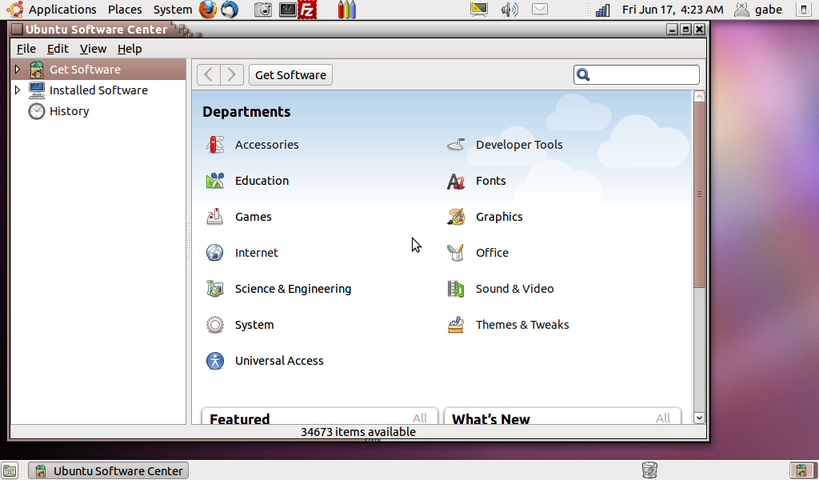Open the Accessories department icon
Image resolution: width=819 pixels, height=480 pixels.
[215, 145]
